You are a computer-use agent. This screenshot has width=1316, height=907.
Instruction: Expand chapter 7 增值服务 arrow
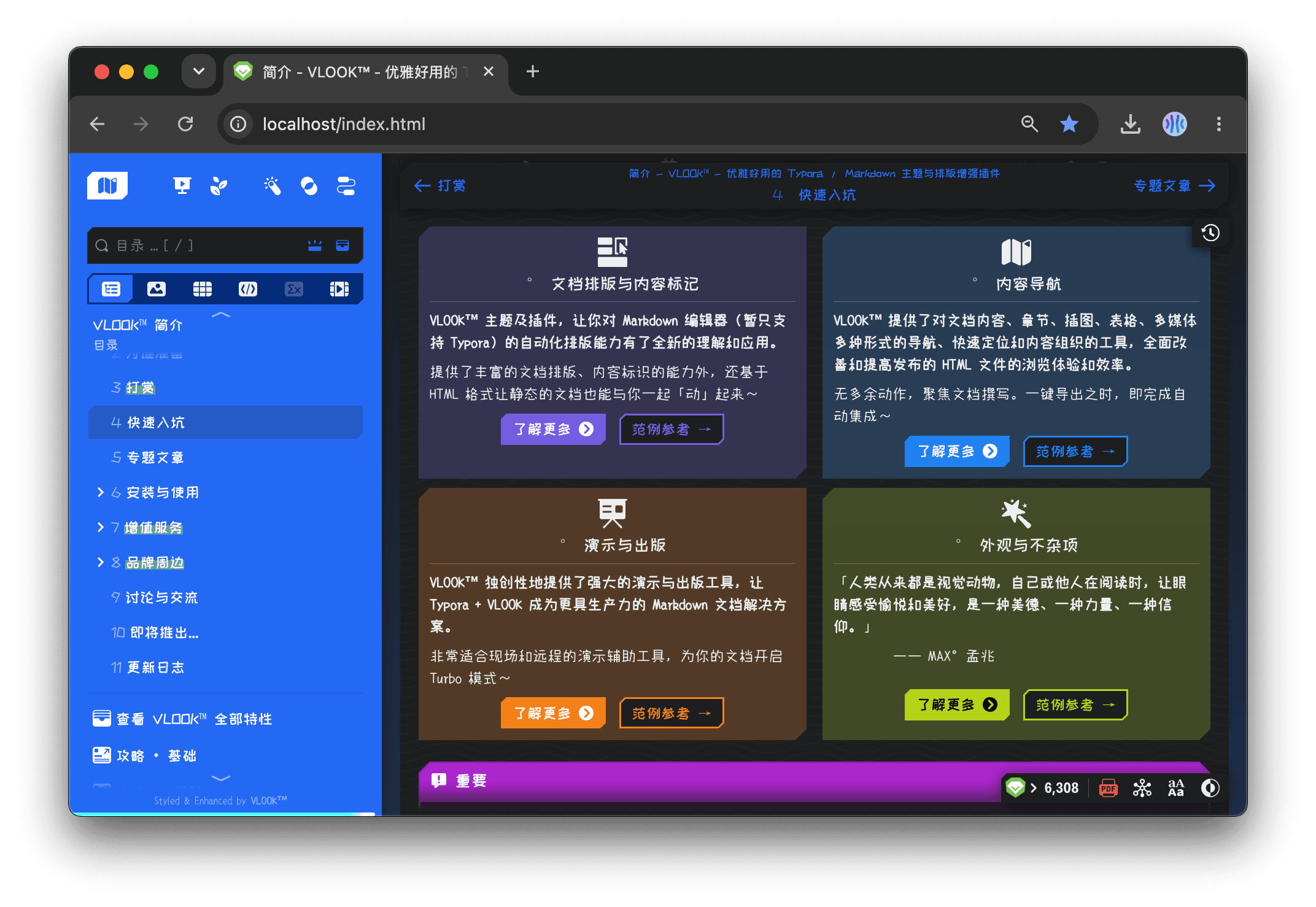pos(101,527)
